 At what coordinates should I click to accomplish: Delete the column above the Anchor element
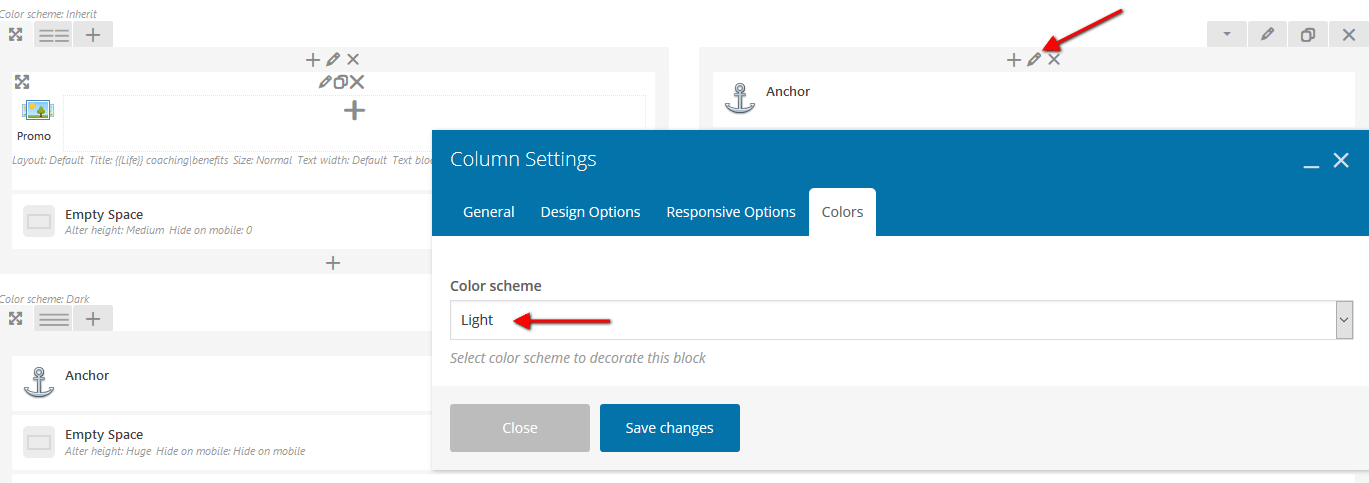pos(1054,60)
